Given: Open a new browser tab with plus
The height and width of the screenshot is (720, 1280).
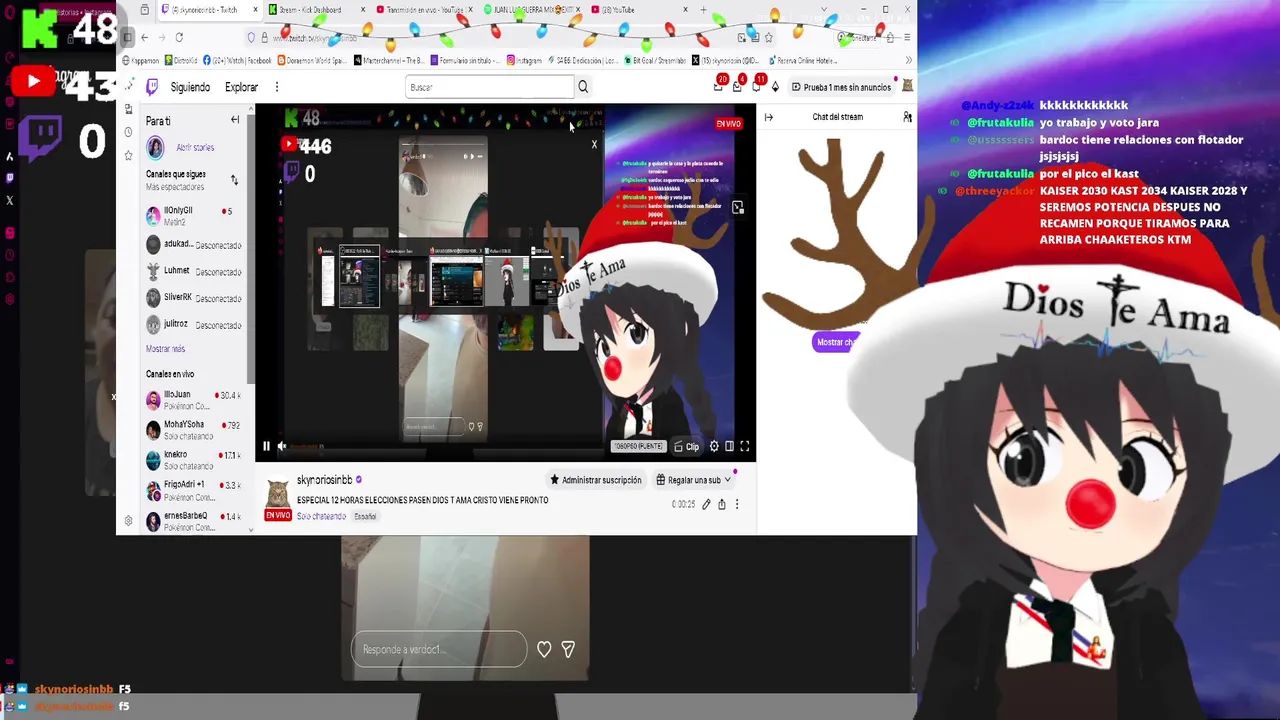Looking at the screenshot, I should coord(703,10).
